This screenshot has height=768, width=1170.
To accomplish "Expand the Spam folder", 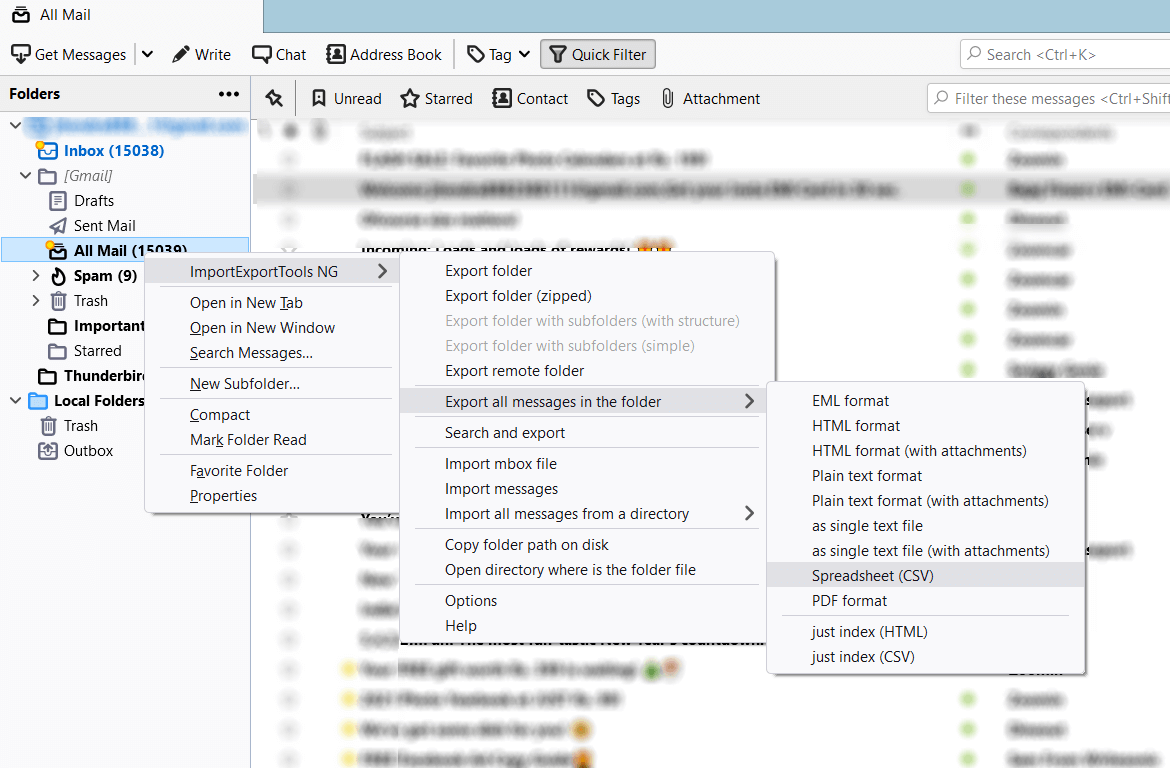I will coord(36,274).
